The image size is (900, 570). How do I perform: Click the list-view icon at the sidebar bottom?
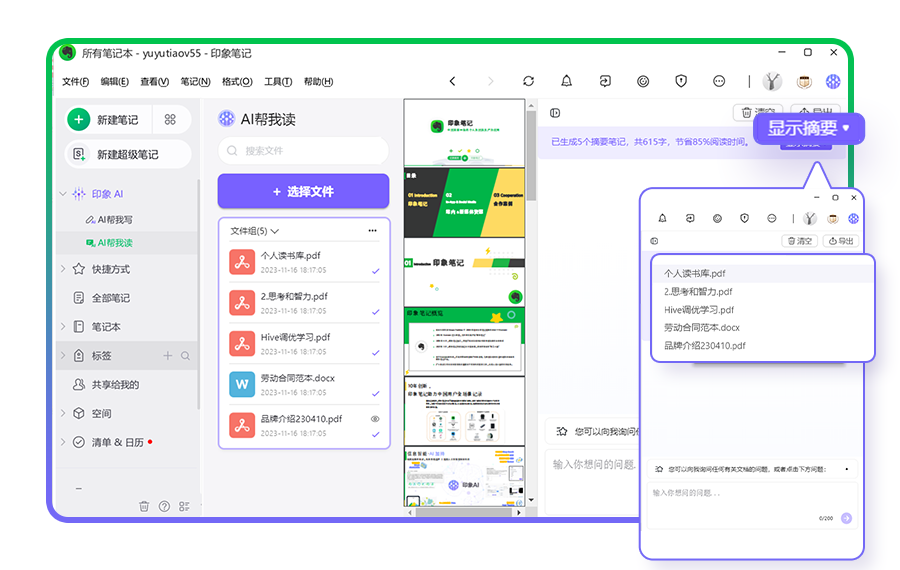pos(184,506)
